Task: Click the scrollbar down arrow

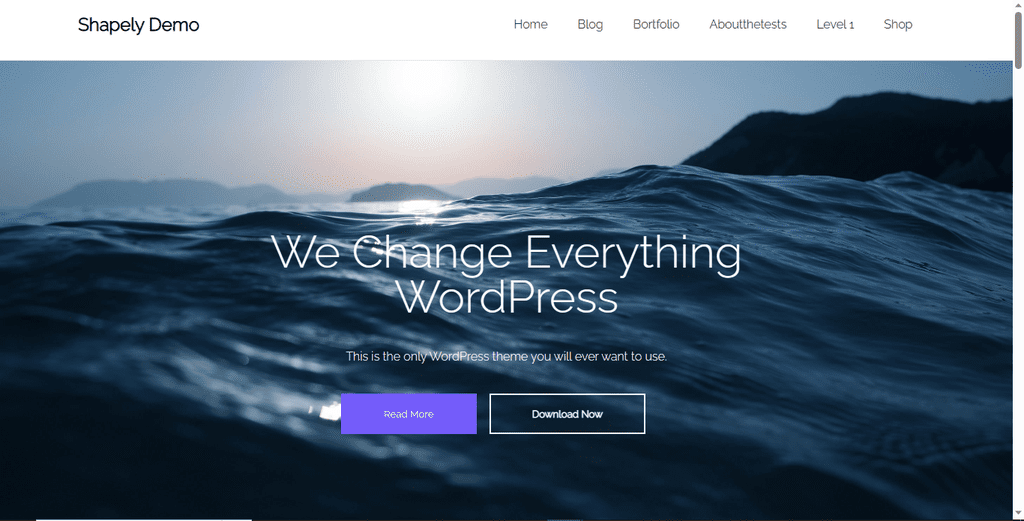Action: coord(1018,515)
